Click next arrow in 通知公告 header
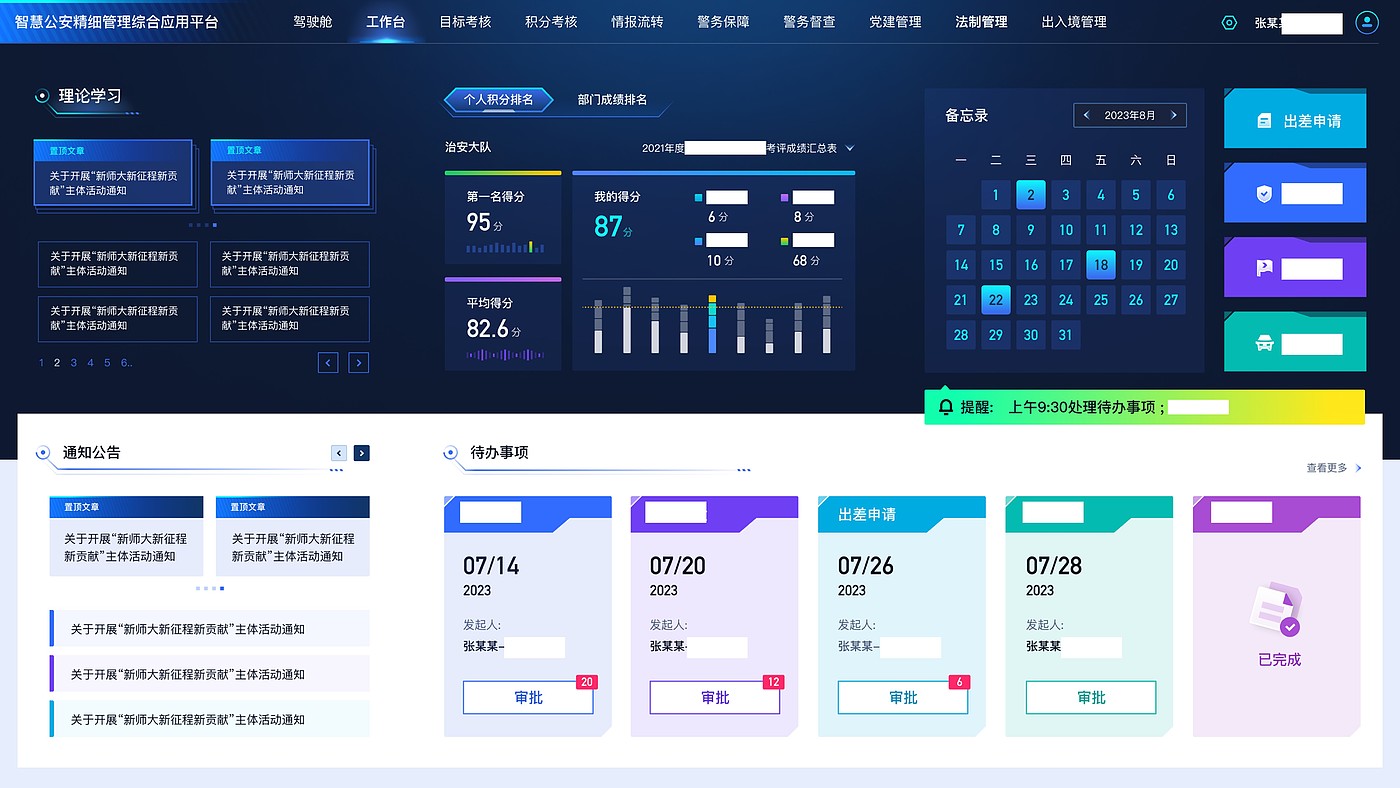Viewport: 1400px width, 788px height. pos(362,453)
